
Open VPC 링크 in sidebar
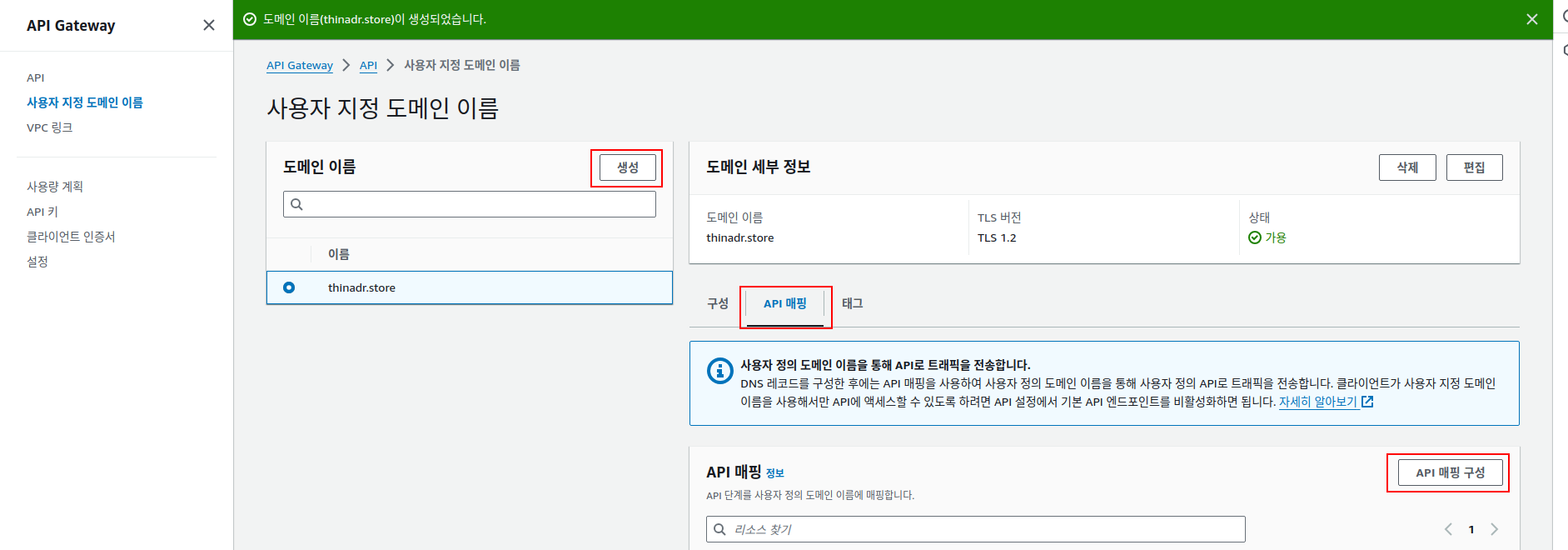coord(50,127)
